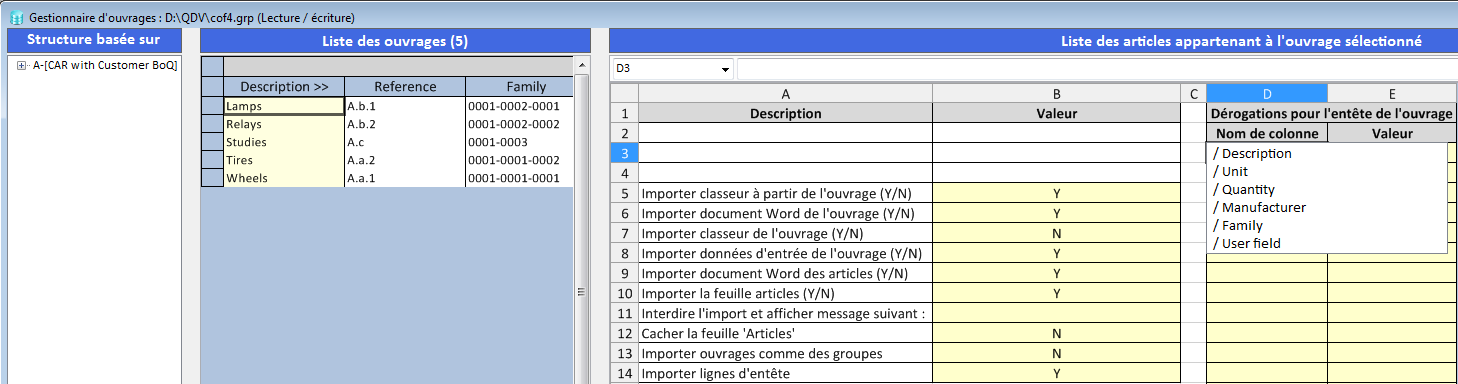
Task: Select column D header in the spreadsheet
Action: 1267,93
